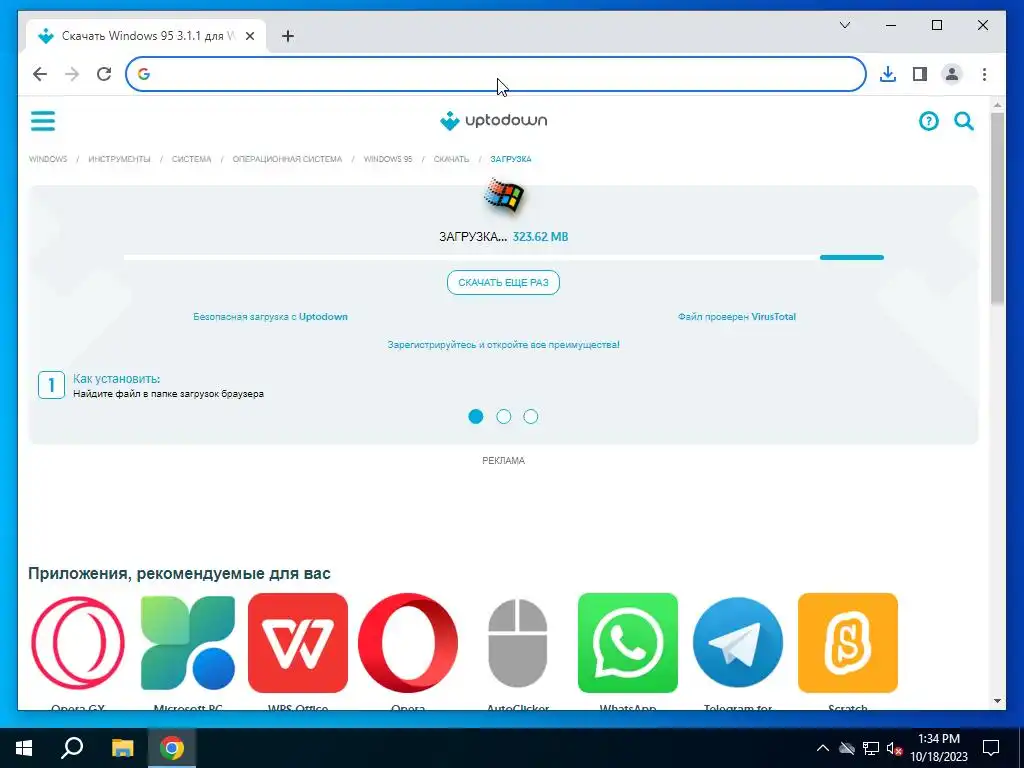The image size is (1024, 768).
Task: Click the browser forward arrow
Action: click(72, 74)
